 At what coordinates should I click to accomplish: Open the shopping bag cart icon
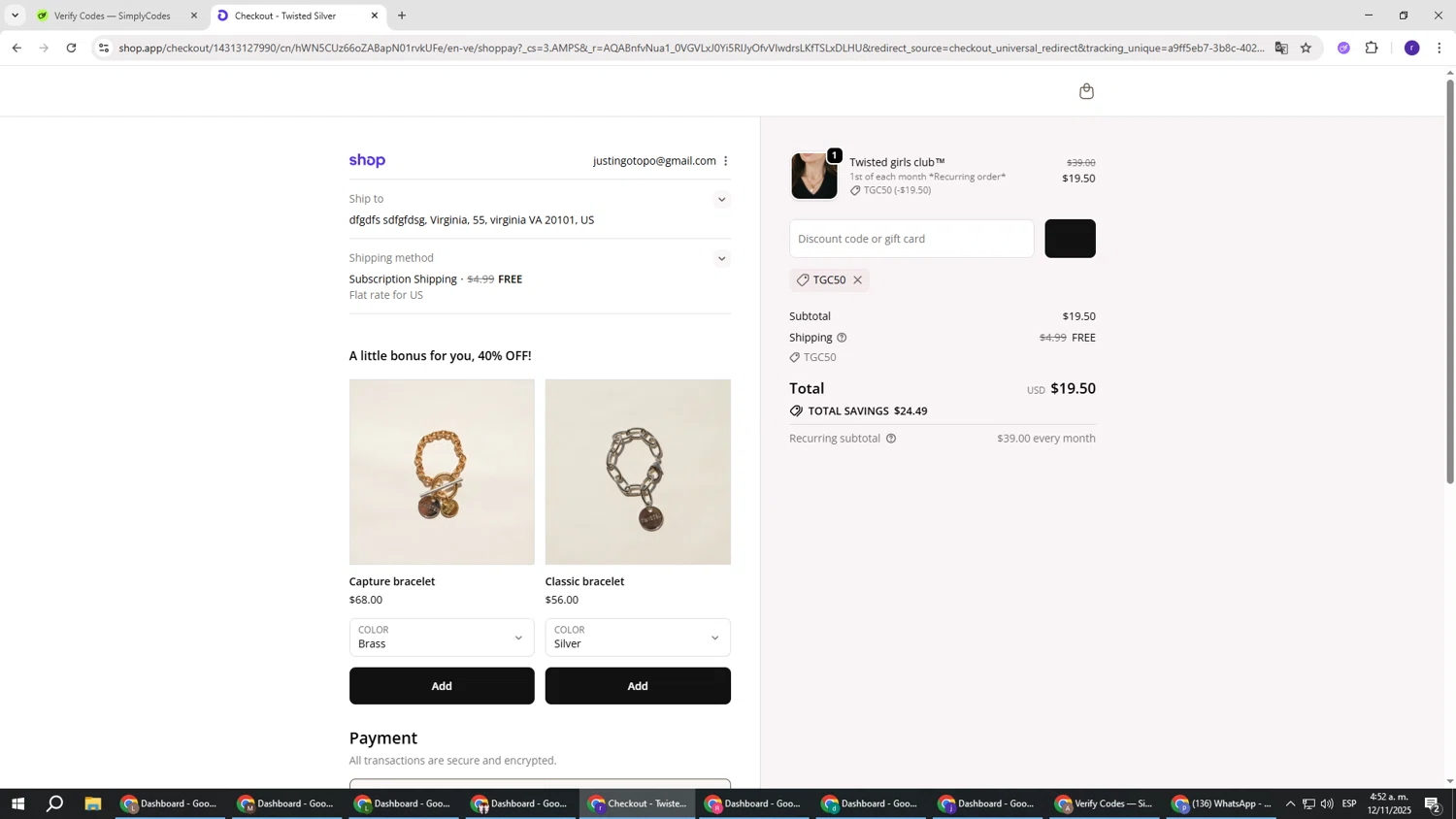click(x=1086, y=91)
